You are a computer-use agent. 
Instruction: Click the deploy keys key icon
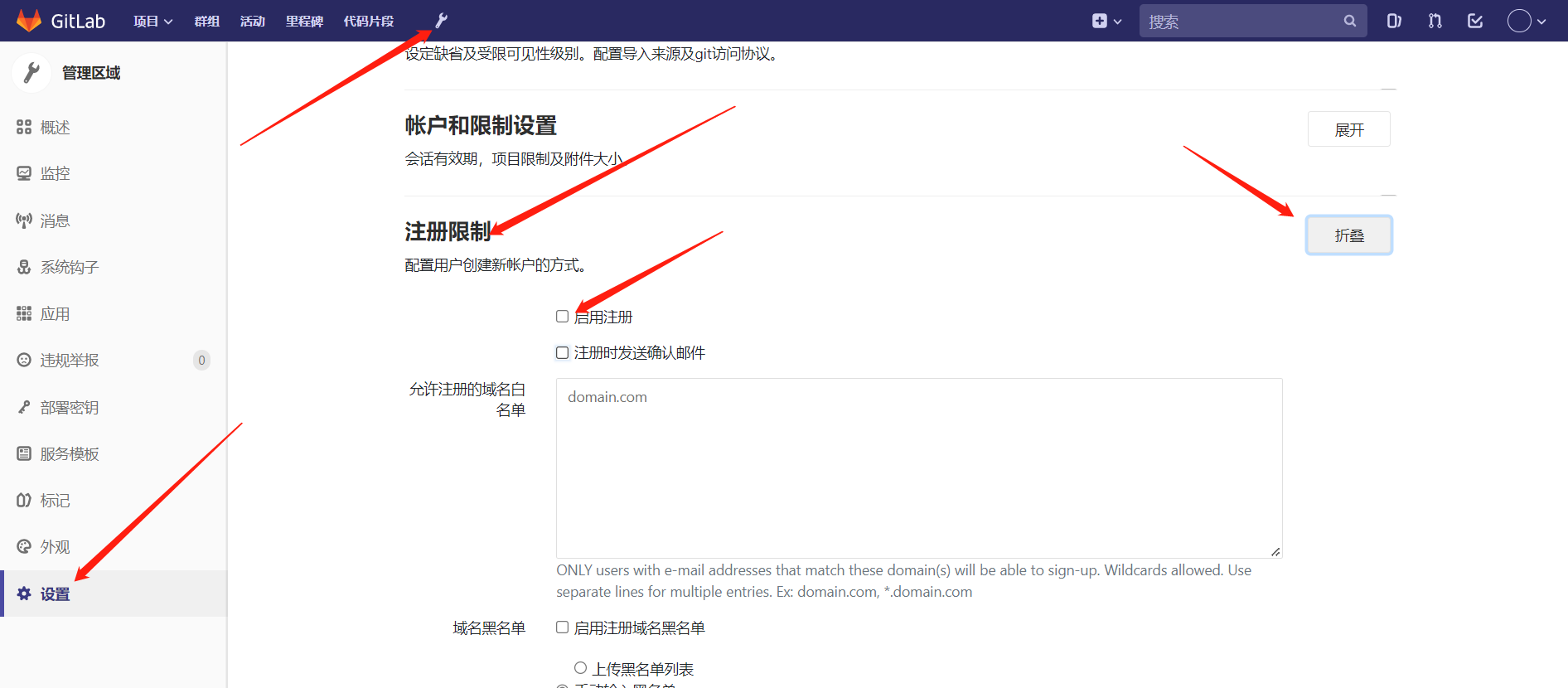(x=24, y=407)
